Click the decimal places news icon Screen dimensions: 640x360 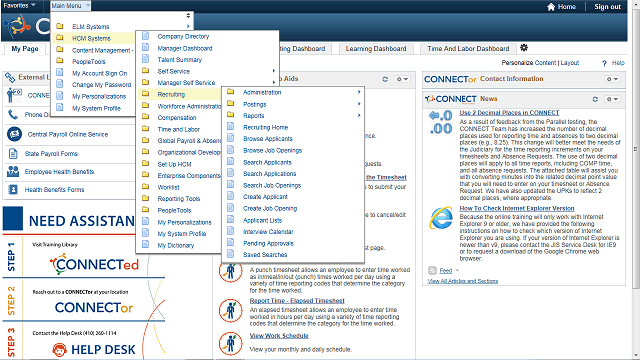440,122
